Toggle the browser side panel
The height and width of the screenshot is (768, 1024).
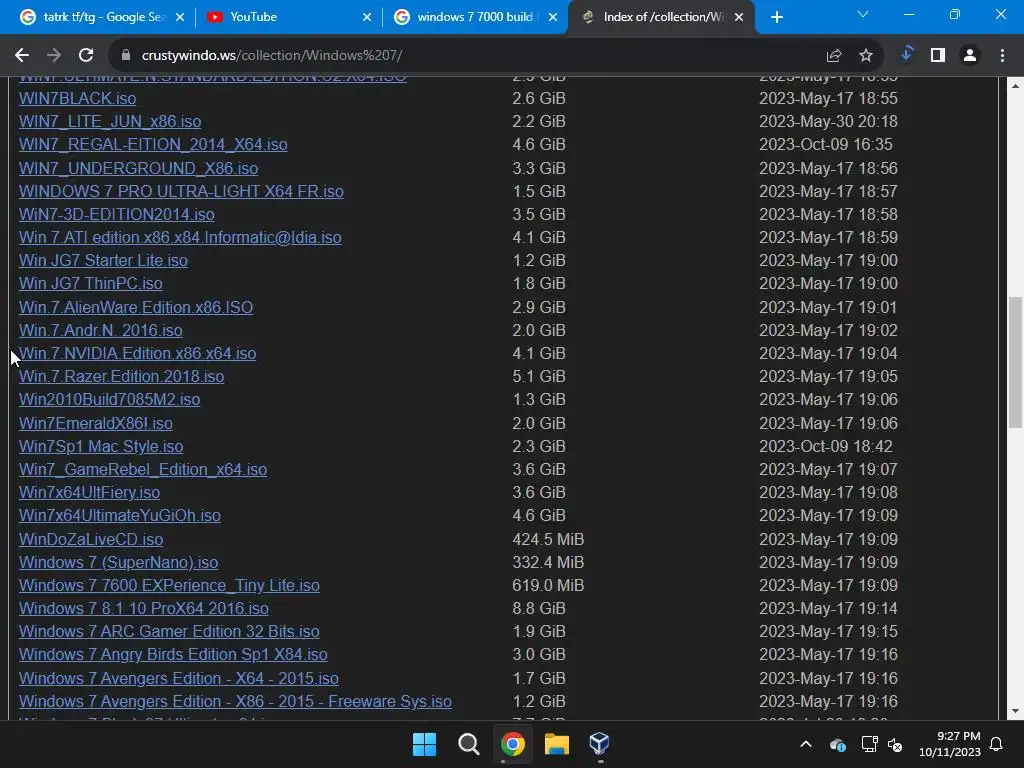[938, 56]
